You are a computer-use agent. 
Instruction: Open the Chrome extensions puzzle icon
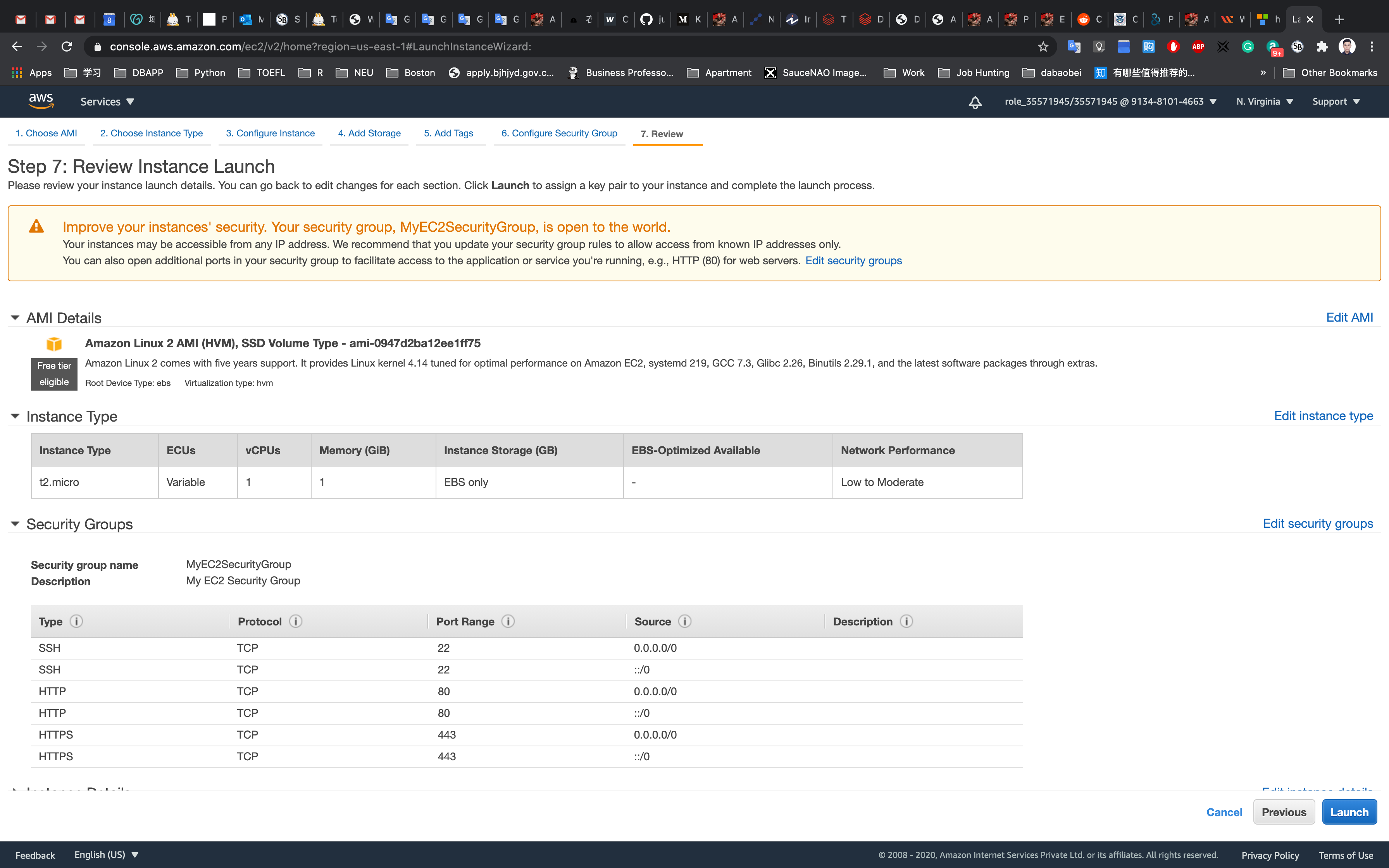pos(1322,46)
